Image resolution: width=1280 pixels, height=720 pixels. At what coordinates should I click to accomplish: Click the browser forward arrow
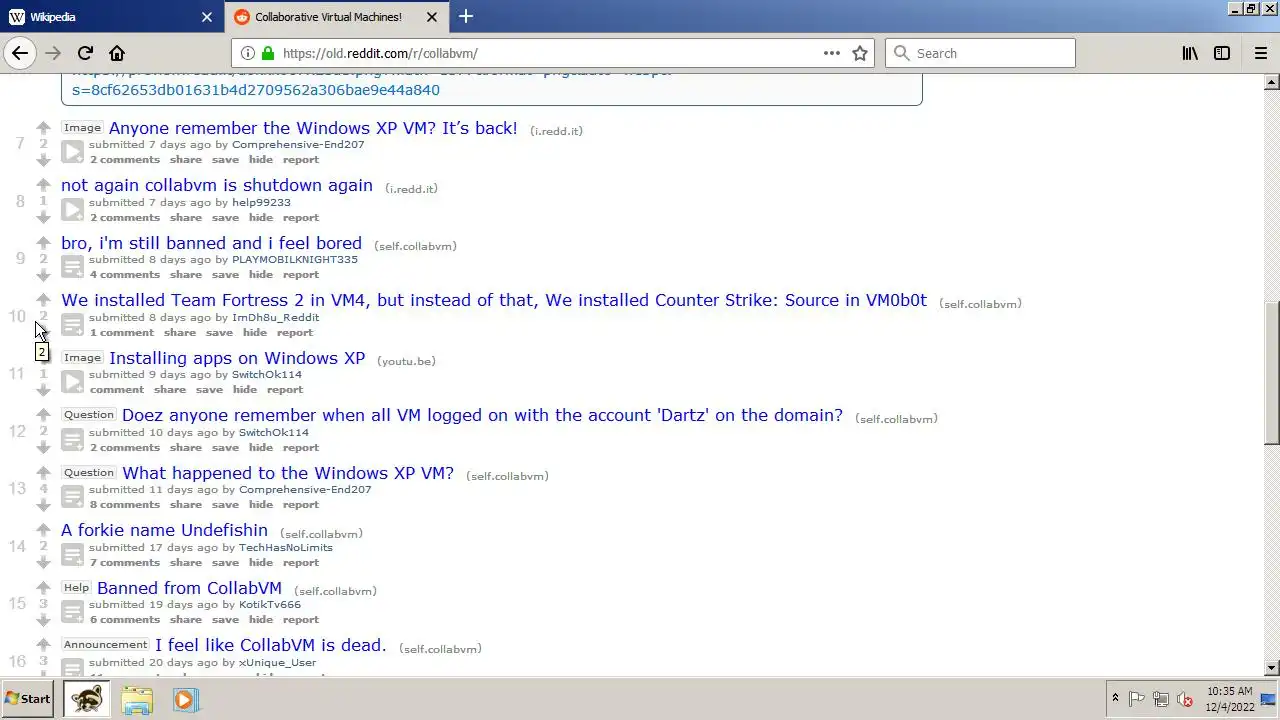click(53, 53)
